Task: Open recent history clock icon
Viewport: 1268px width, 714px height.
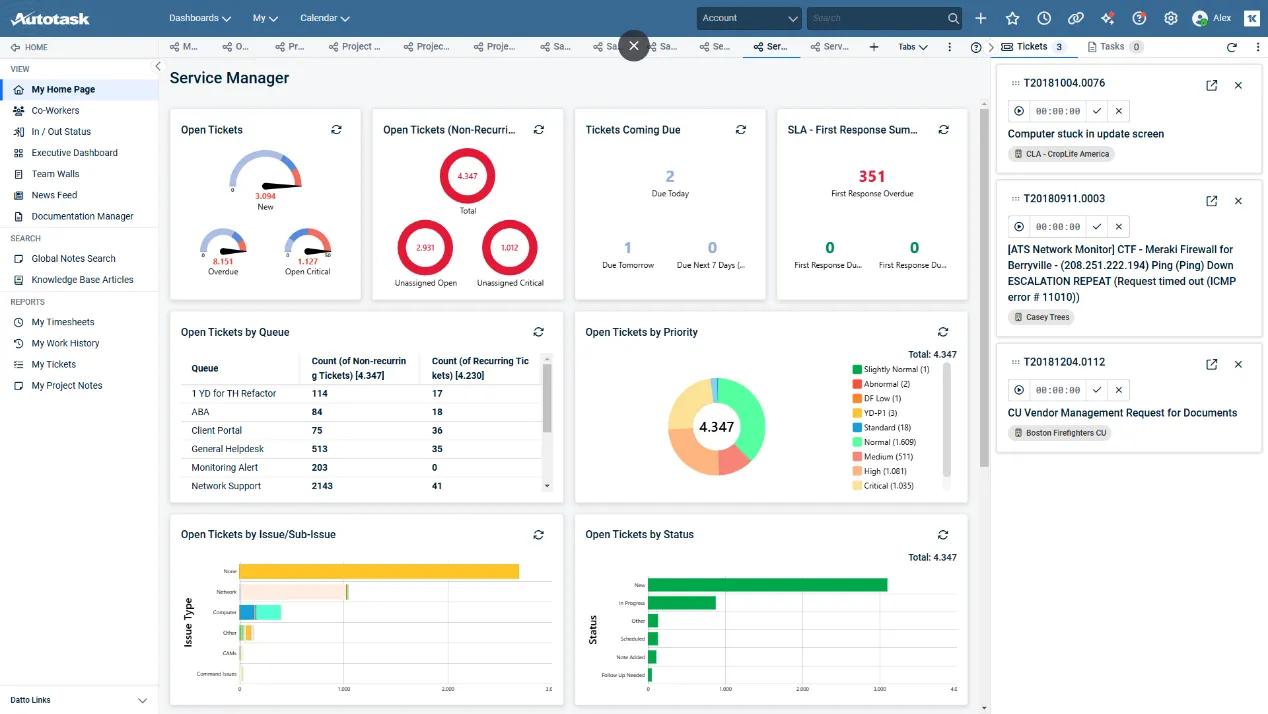Action: pyautogui.click(x=1044, y=18)
